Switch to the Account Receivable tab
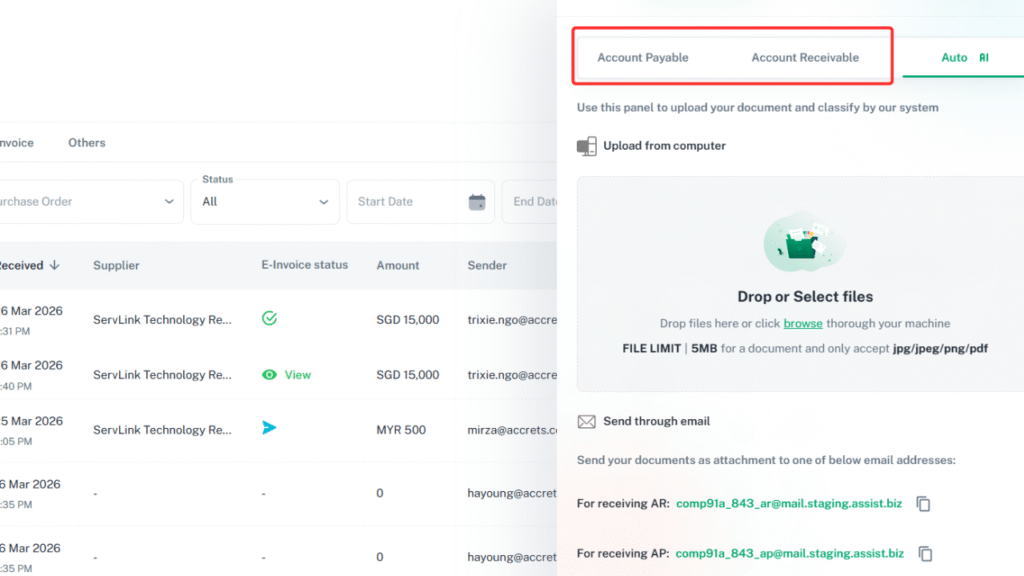Viewport: 1024px width, 576px height. (805, 57)
